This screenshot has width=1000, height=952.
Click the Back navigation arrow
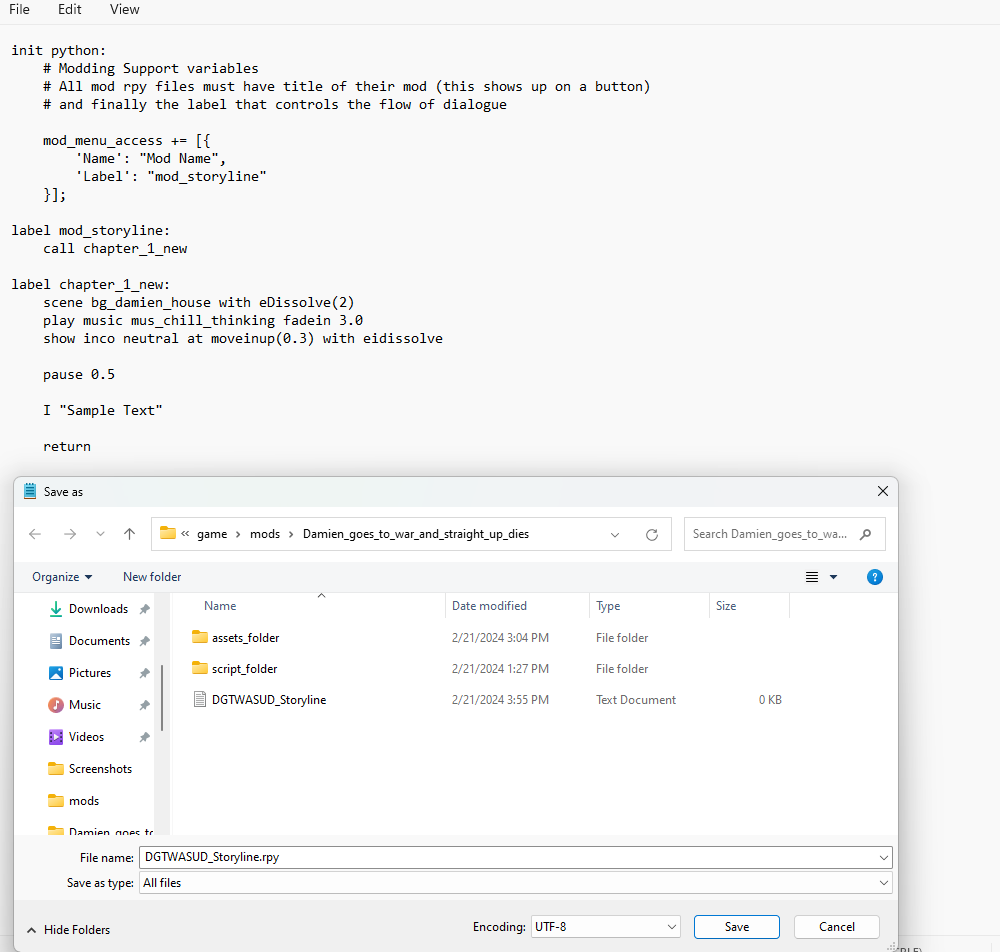35,534
